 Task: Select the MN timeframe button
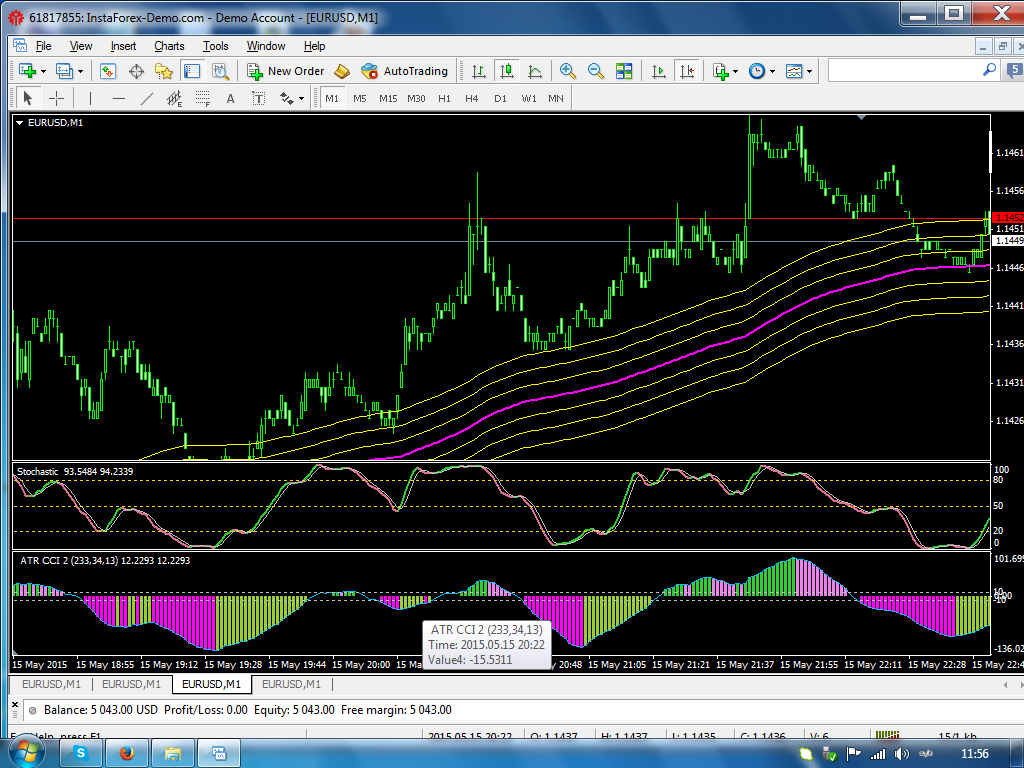(x=556, y=99)
